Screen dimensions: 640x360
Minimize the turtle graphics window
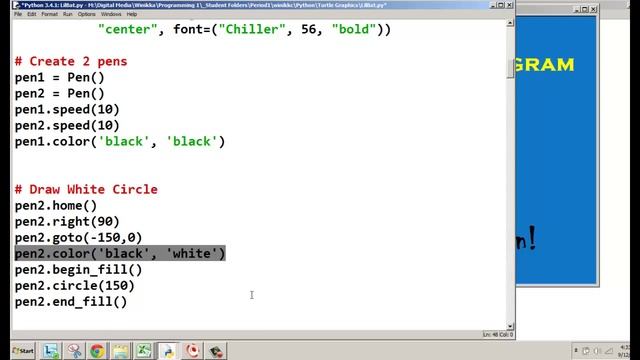point(577,9)
